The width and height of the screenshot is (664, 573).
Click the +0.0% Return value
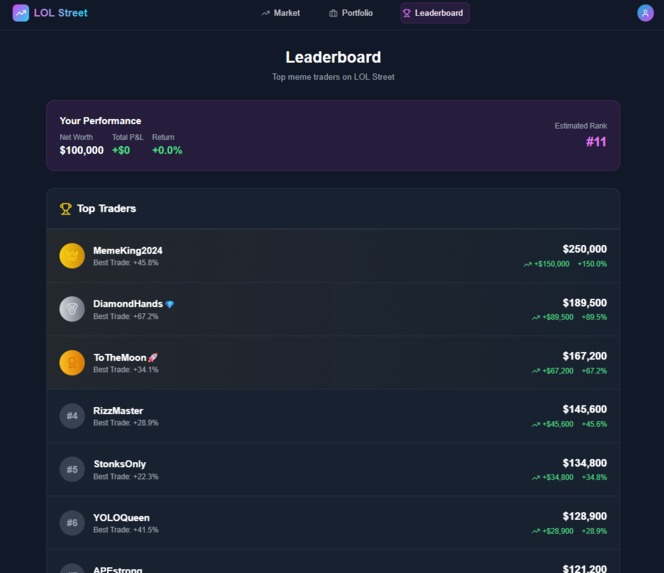point(167,150)
